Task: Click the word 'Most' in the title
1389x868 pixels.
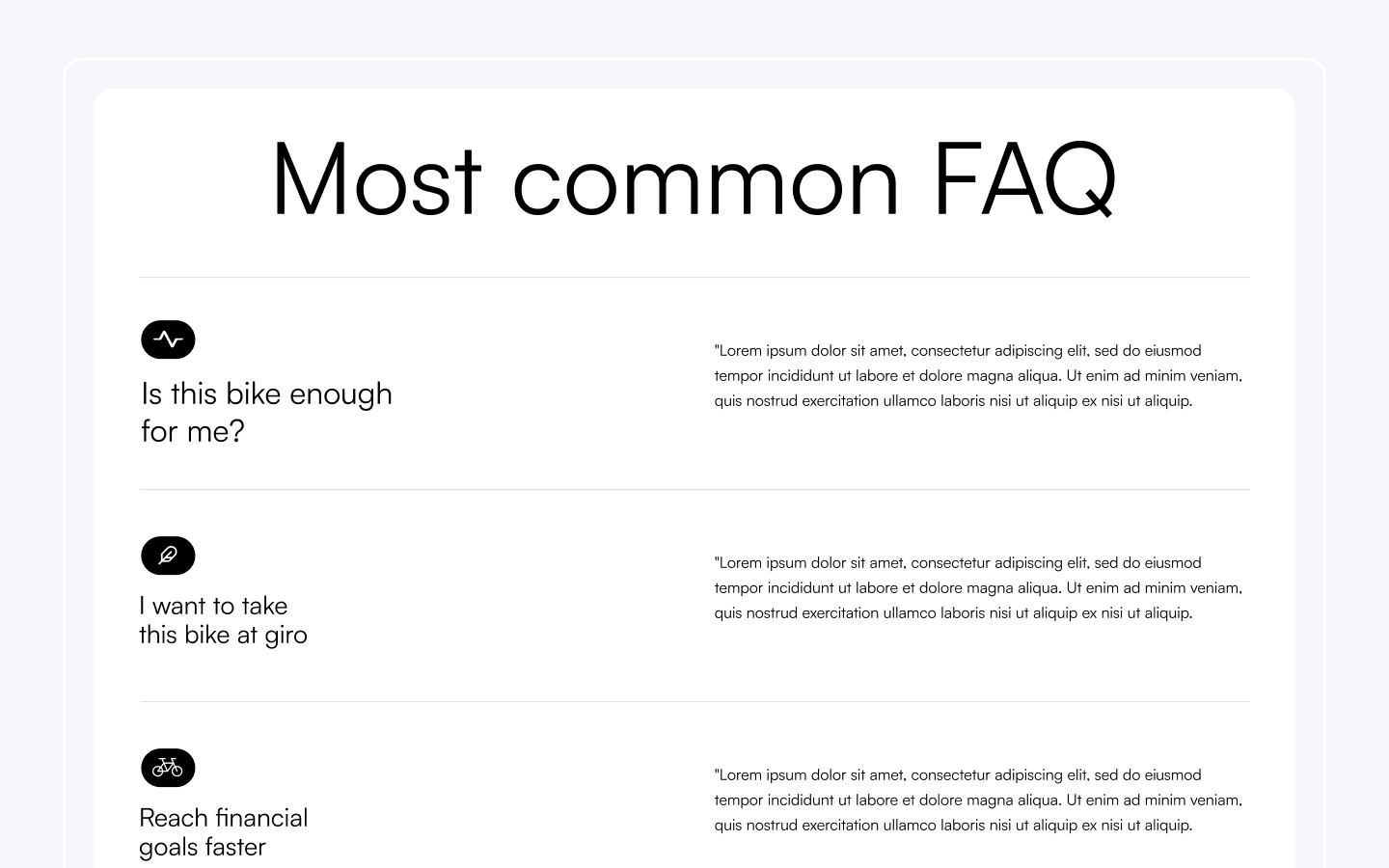Action: point(376,179)
